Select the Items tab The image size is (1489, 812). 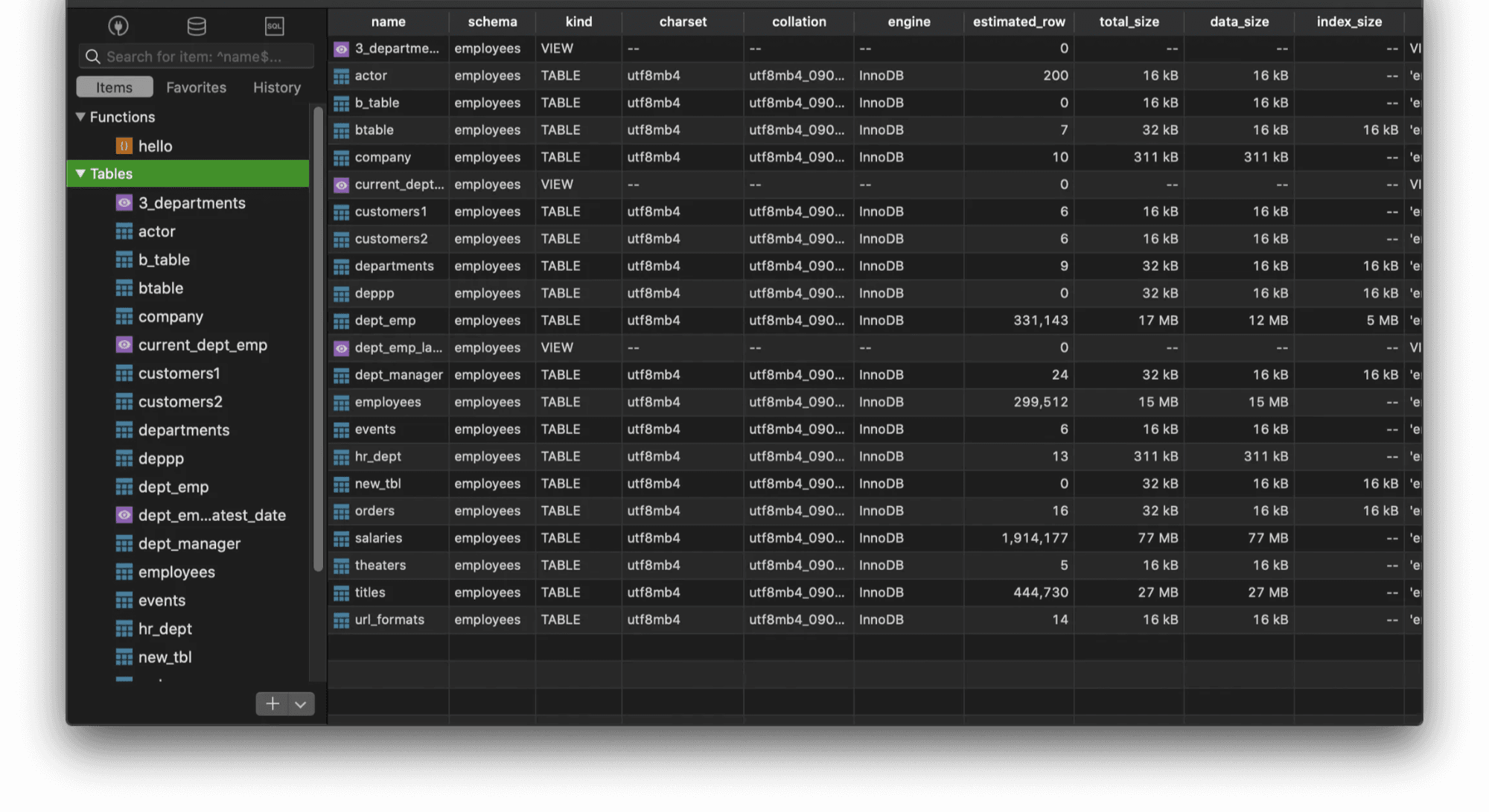pos(115,87)
